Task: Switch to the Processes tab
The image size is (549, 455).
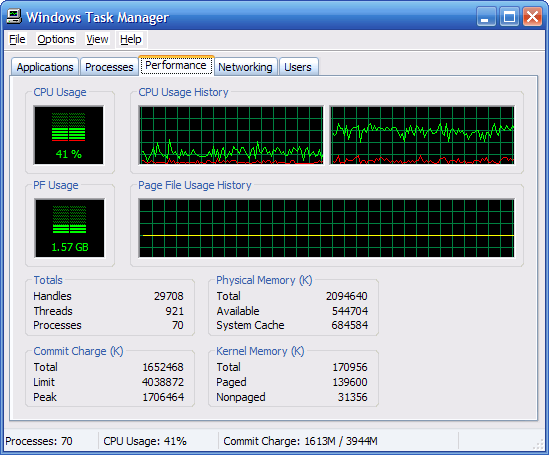Action: (109, 67)
